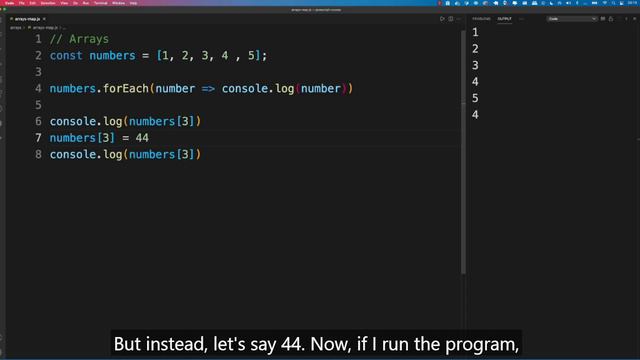Viewport: 640px width, 360px height.
Task: Open the Wi-Fi menu in the menu bar
Action: [x=605, y=3]
